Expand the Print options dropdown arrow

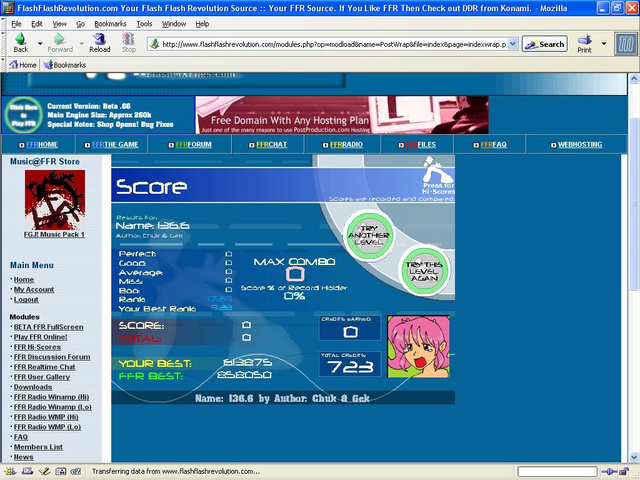[604, 43]
